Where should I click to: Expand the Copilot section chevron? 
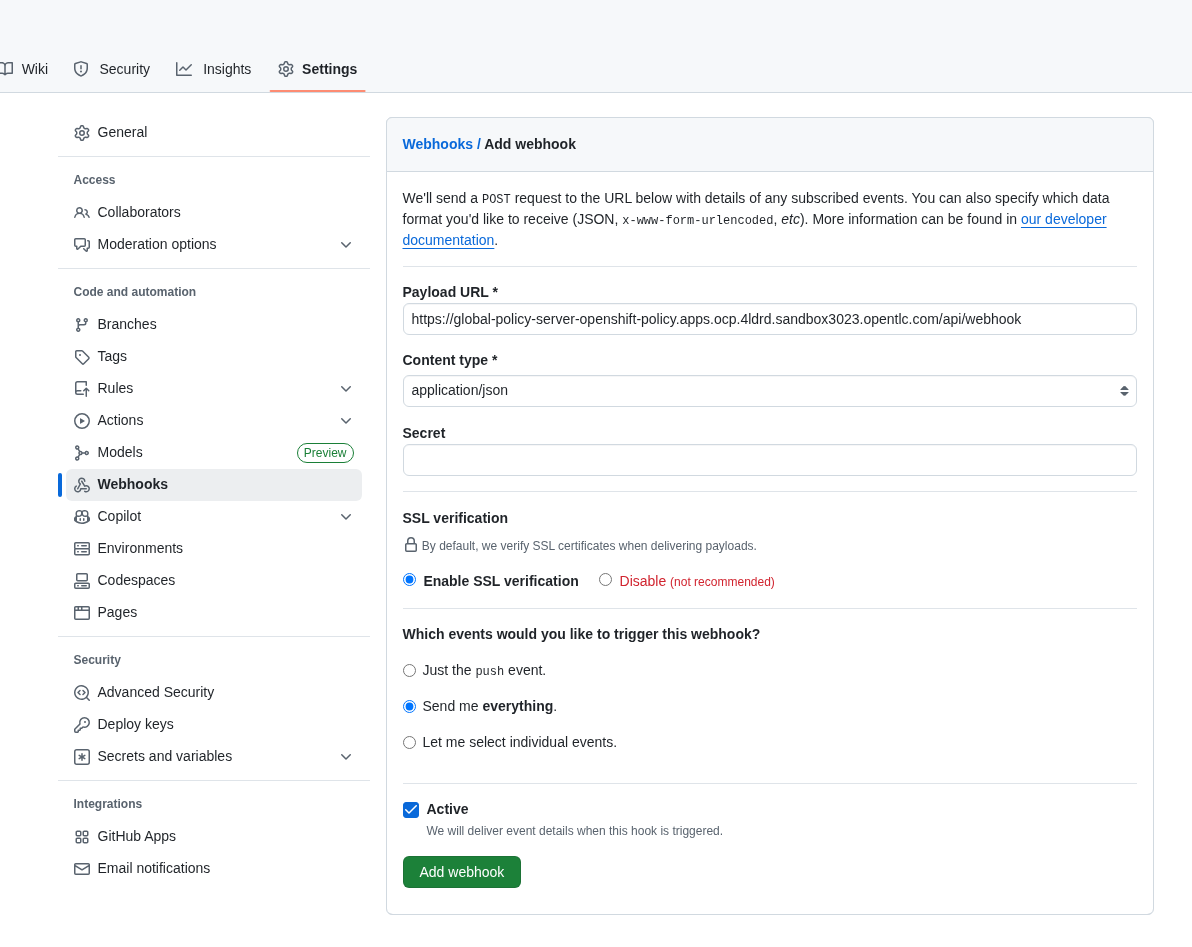tap(346, 517)
